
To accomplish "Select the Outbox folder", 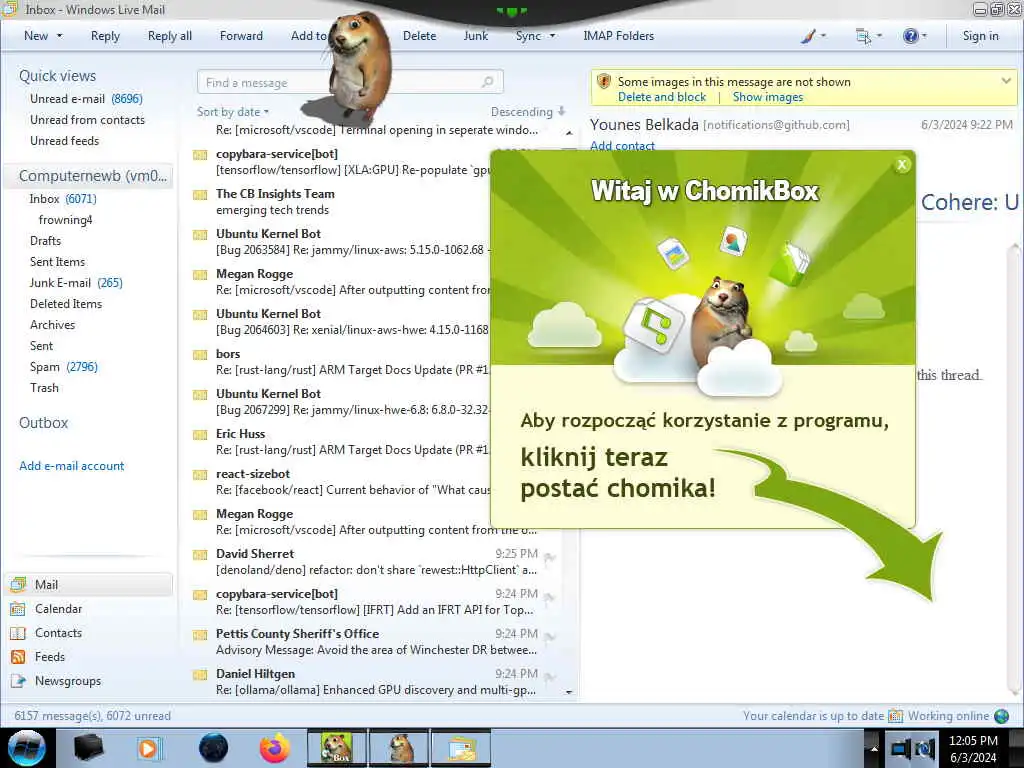I will (x=44, y=423).
